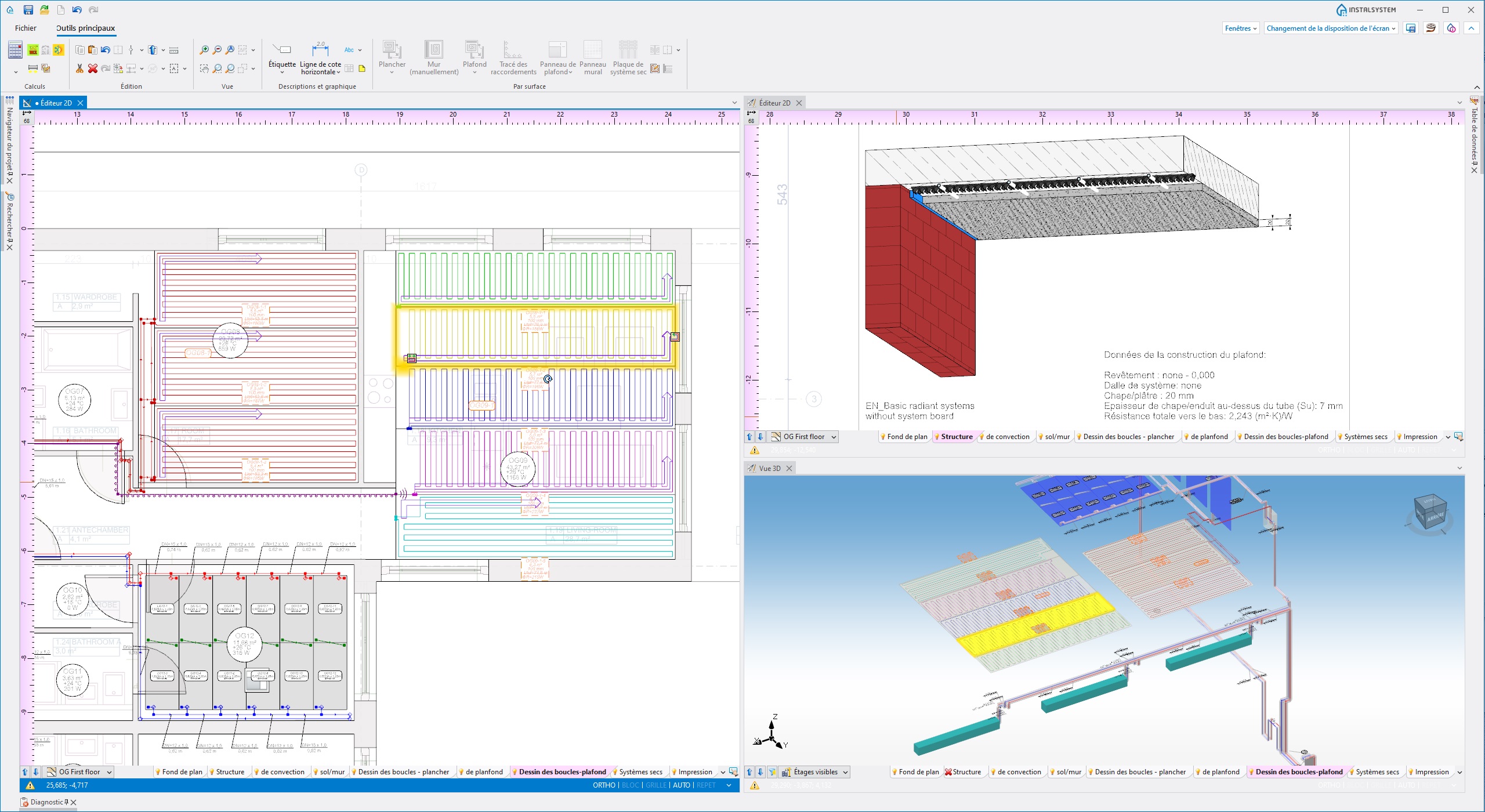Click the Paste clipboard icon in Édition

[x=92, y=50]
